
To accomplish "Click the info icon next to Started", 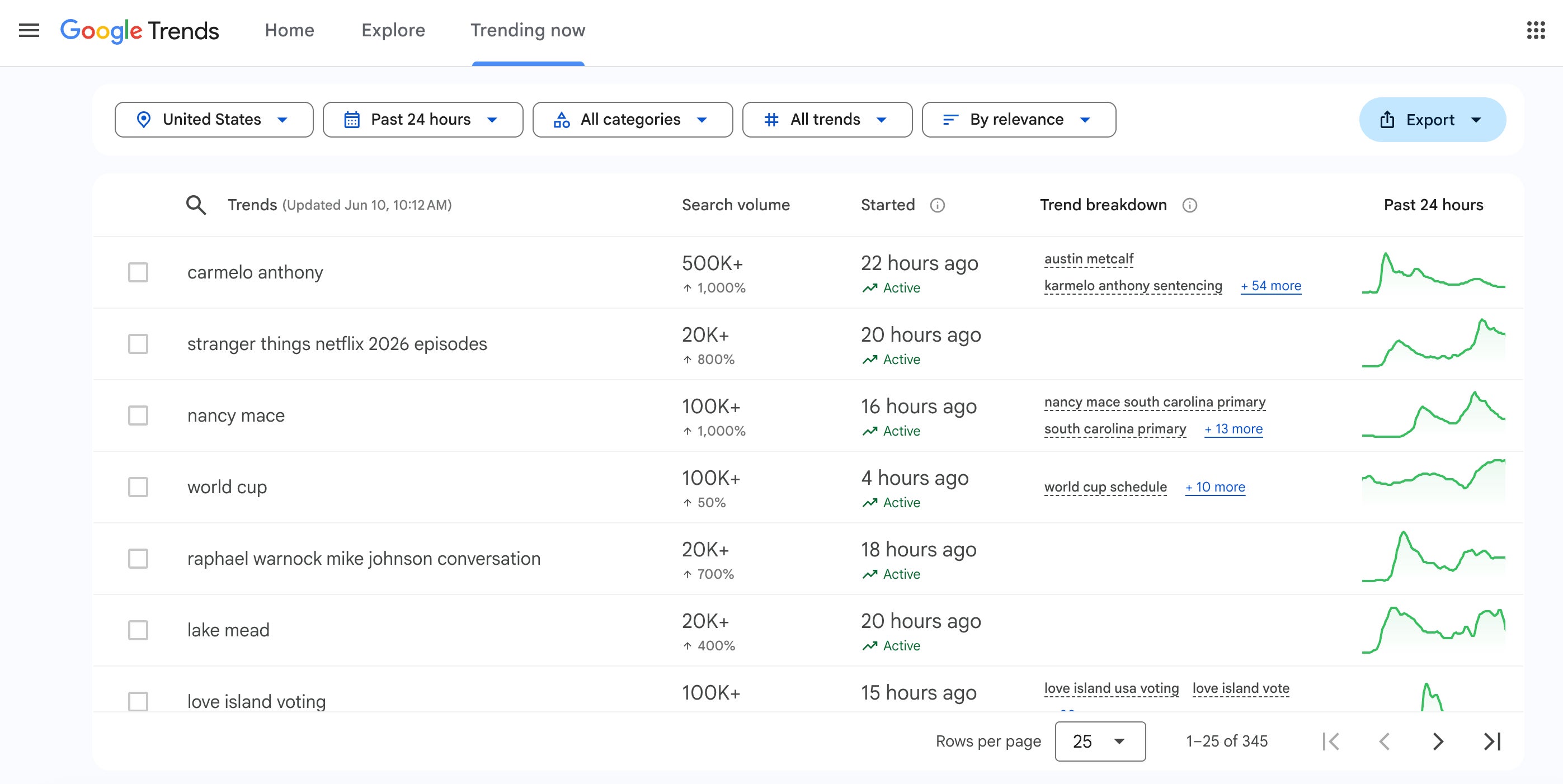I will click(938, 206).
